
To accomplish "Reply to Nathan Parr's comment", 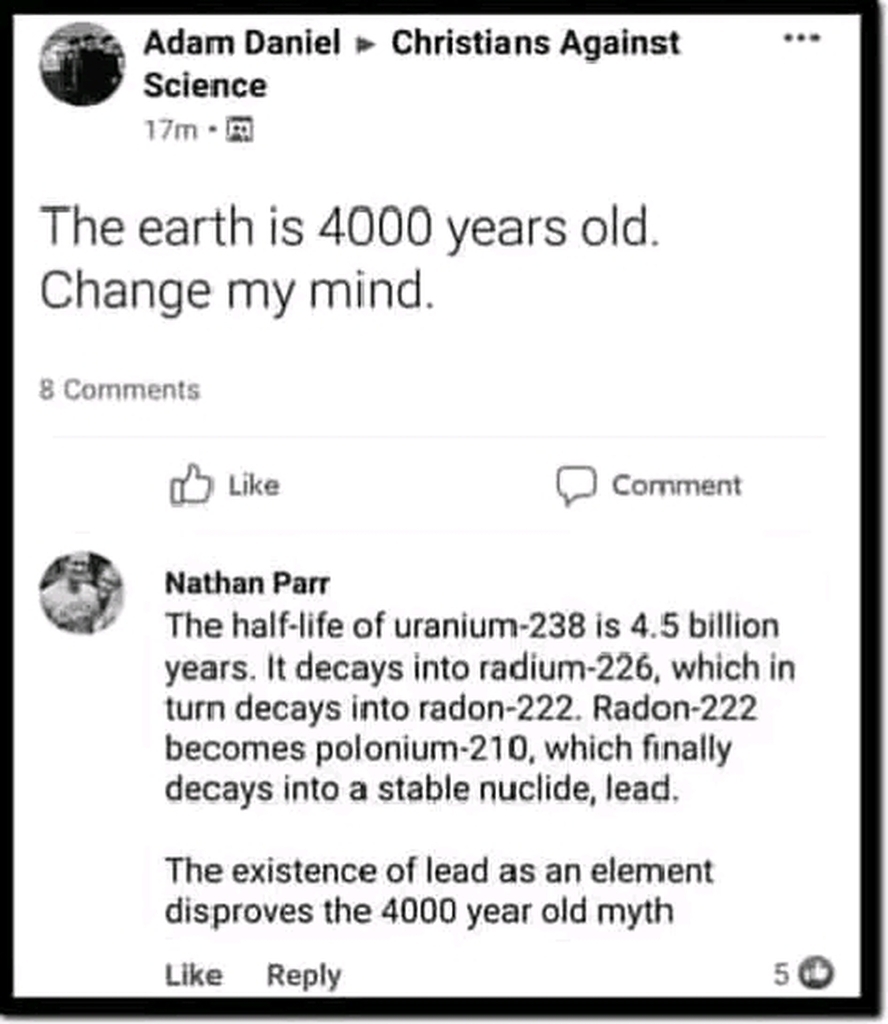I will click(x=303, y=975).
